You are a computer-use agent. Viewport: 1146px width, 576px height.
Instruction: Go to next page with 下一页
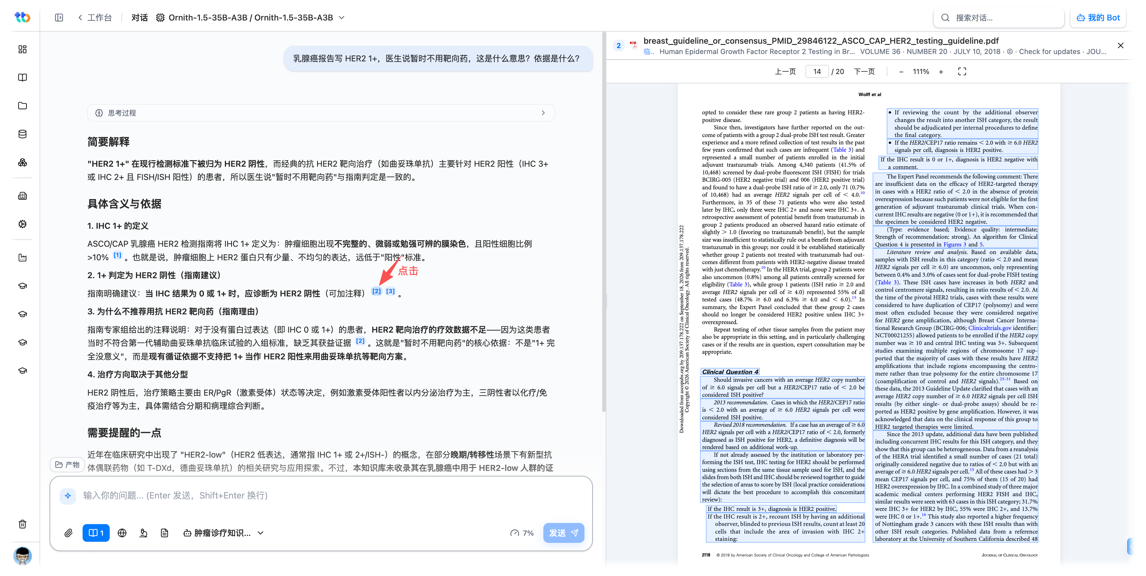pos(864,72)
